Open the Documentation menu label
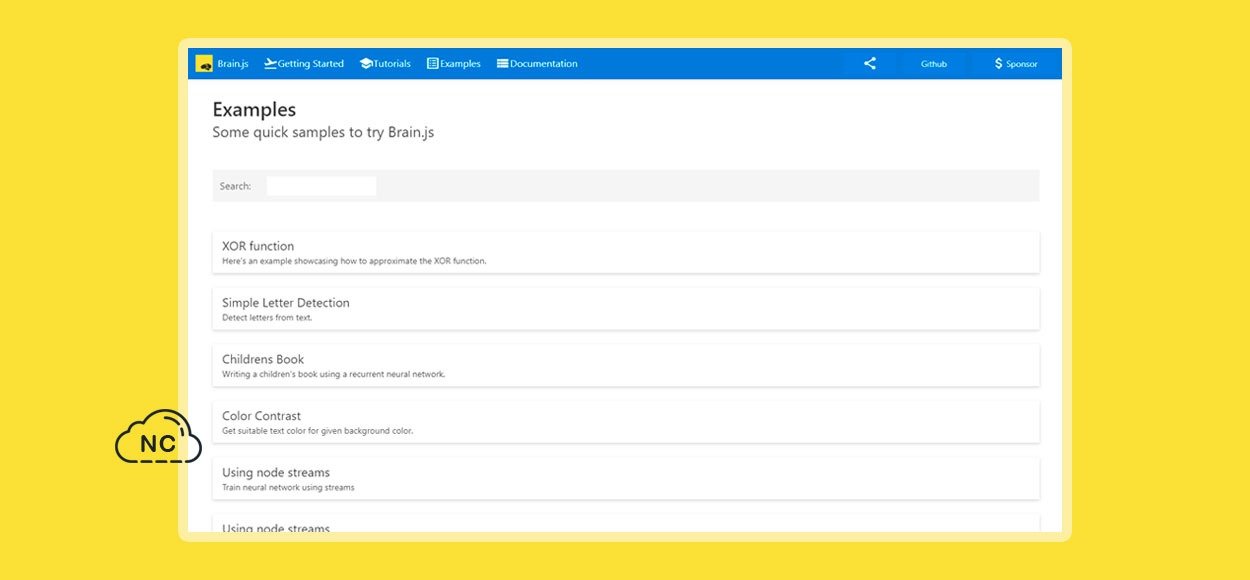 coord(543,64)
